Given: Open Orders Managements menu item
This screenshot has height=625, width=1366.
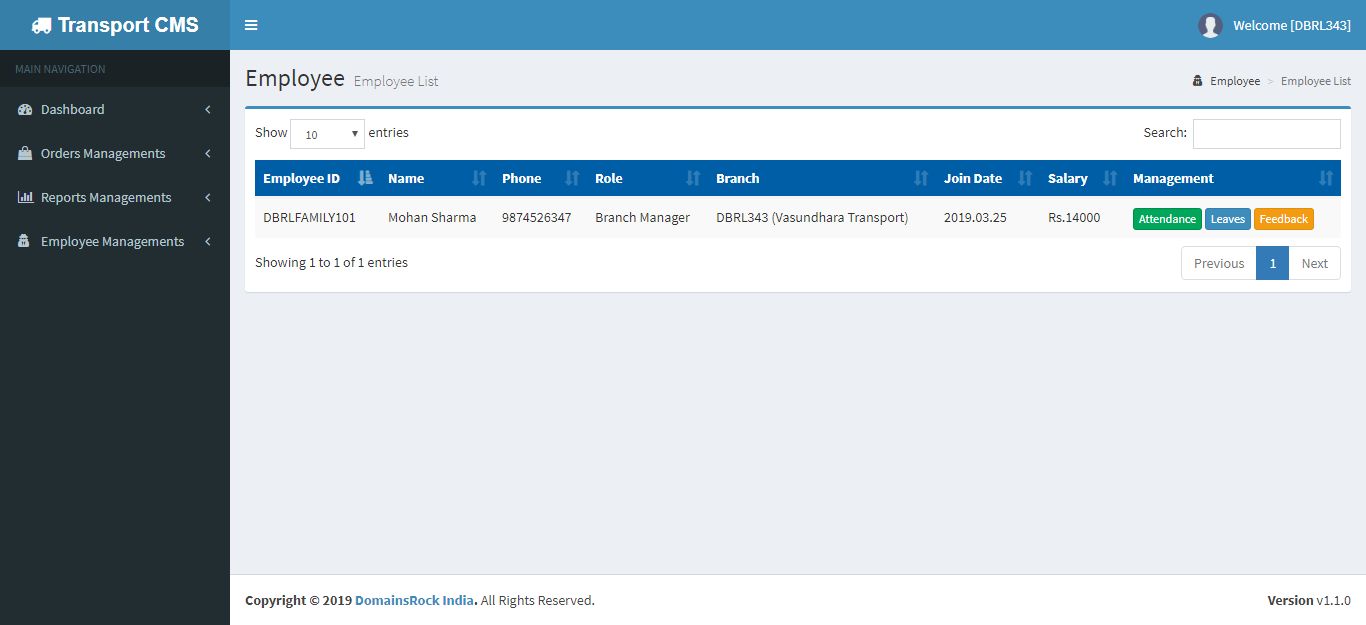Looking at the screenshot, I should pyautogui.click(x=115, y=153).
